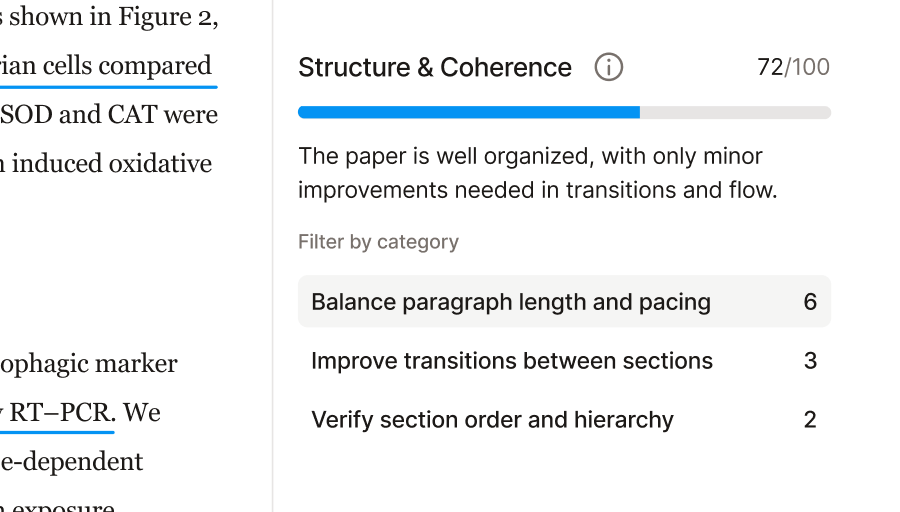Click the 'Filter by category' label
900x512 pixels.
click(x=378, y=242)
